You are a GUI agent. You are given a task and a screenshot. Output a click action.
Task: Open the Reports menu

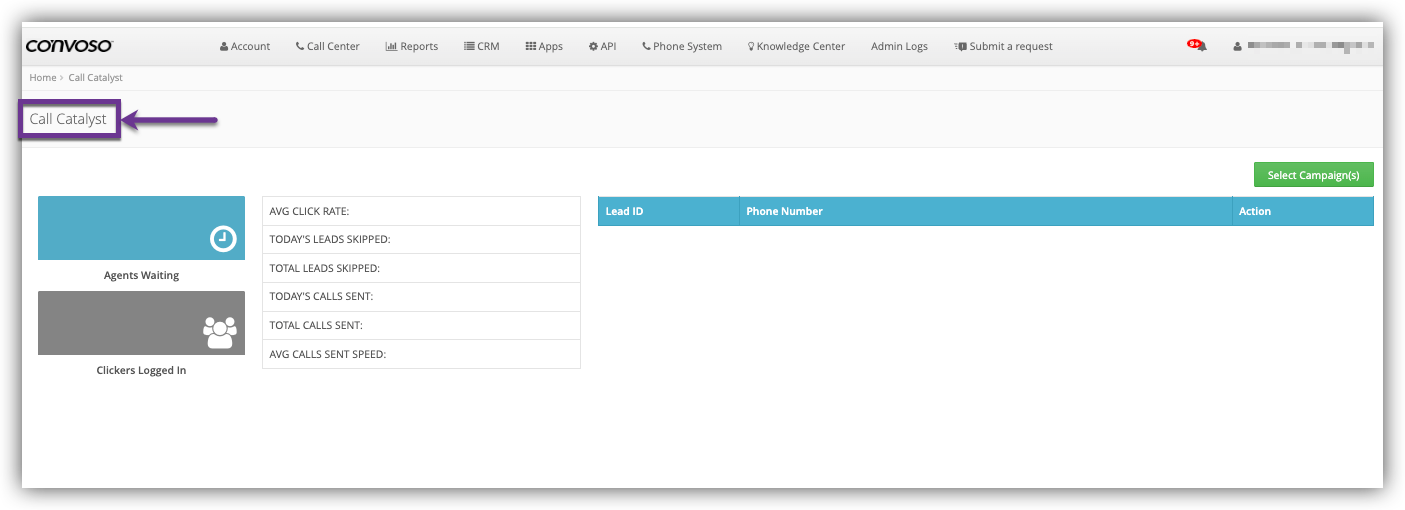click(412, 46)
